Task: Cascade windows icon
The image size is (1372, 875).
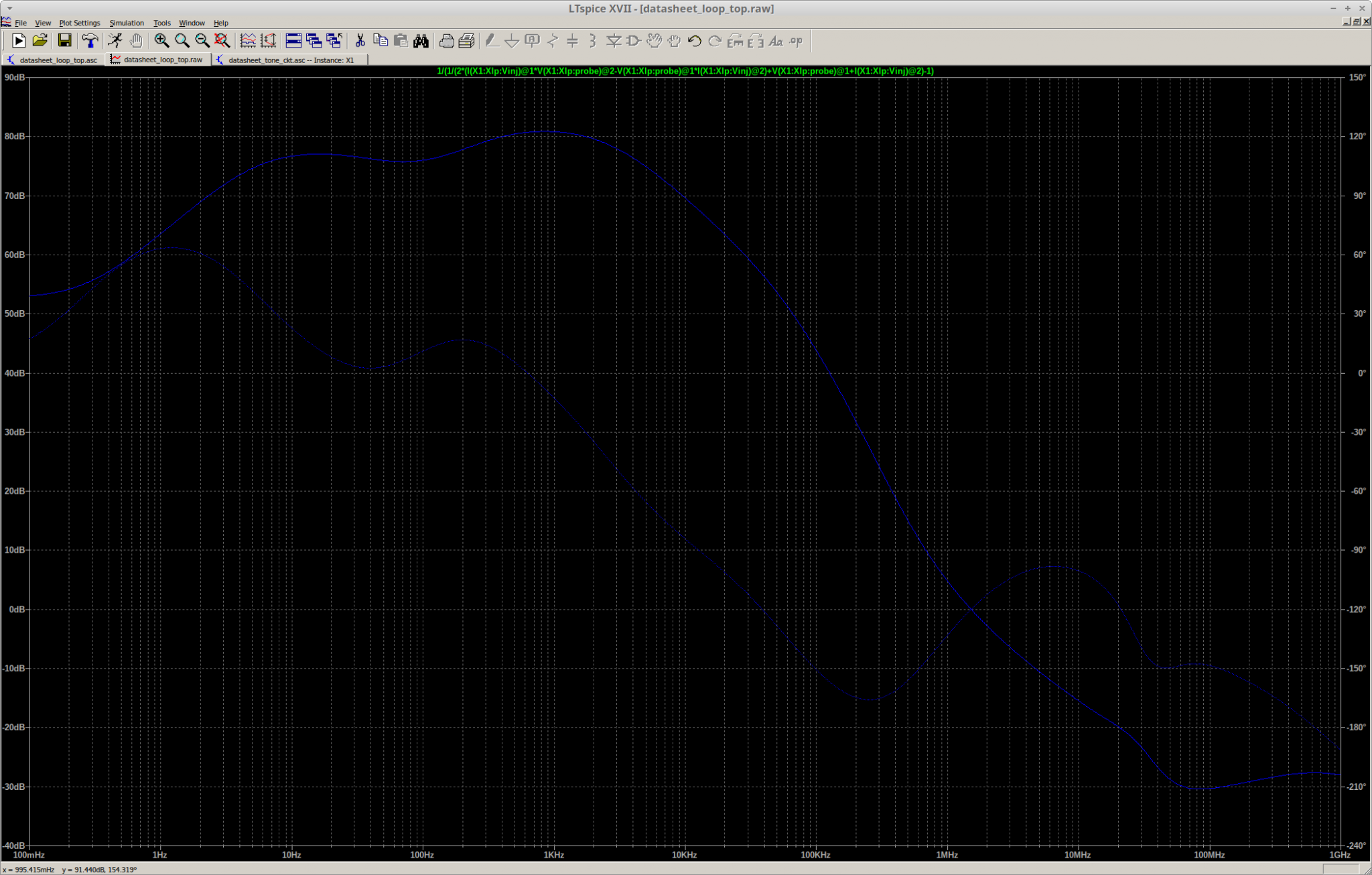Action: point(314,41)
